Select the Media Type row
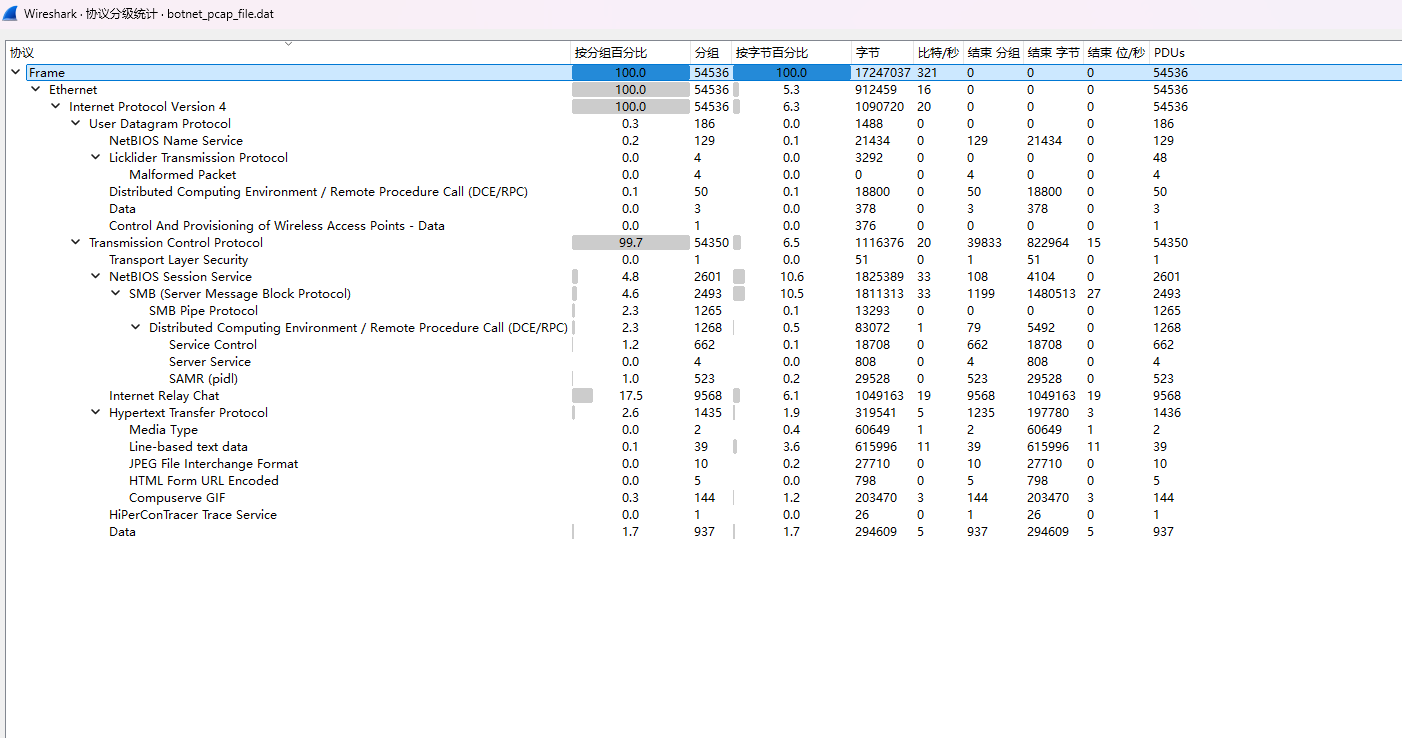The image size is (1402, 738). 703,430
